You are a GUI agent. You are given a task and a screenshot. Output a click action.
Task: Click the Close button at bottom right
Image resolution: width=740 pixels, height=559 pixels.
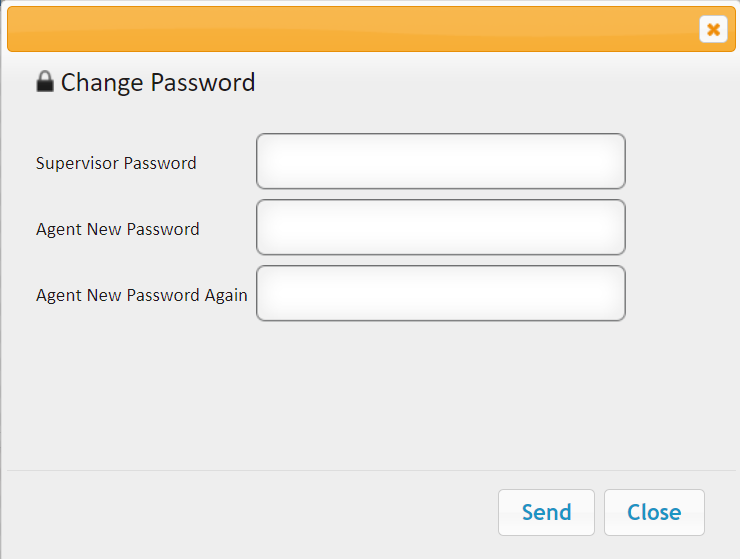[x=654, y=512]
